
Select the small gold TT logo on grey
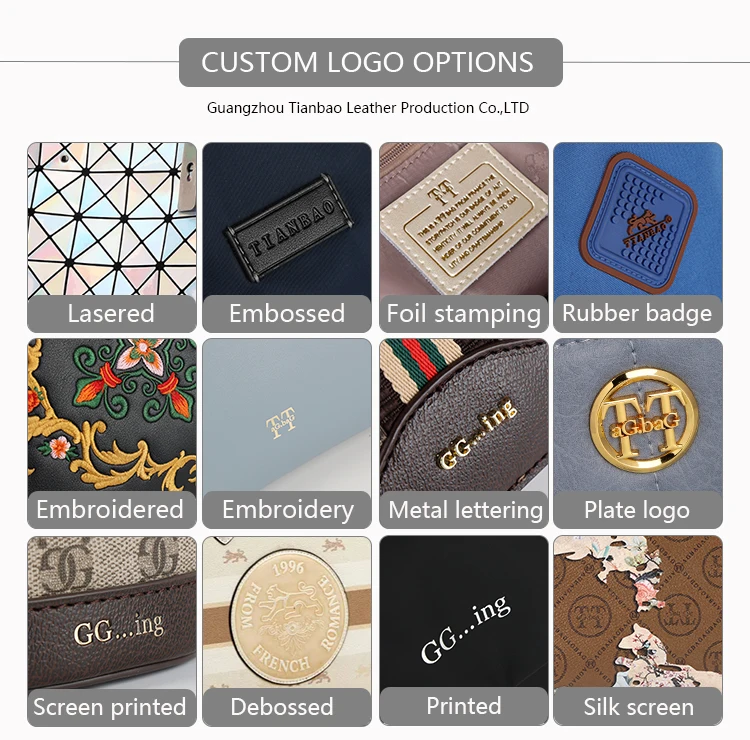(x=281, y=422)
